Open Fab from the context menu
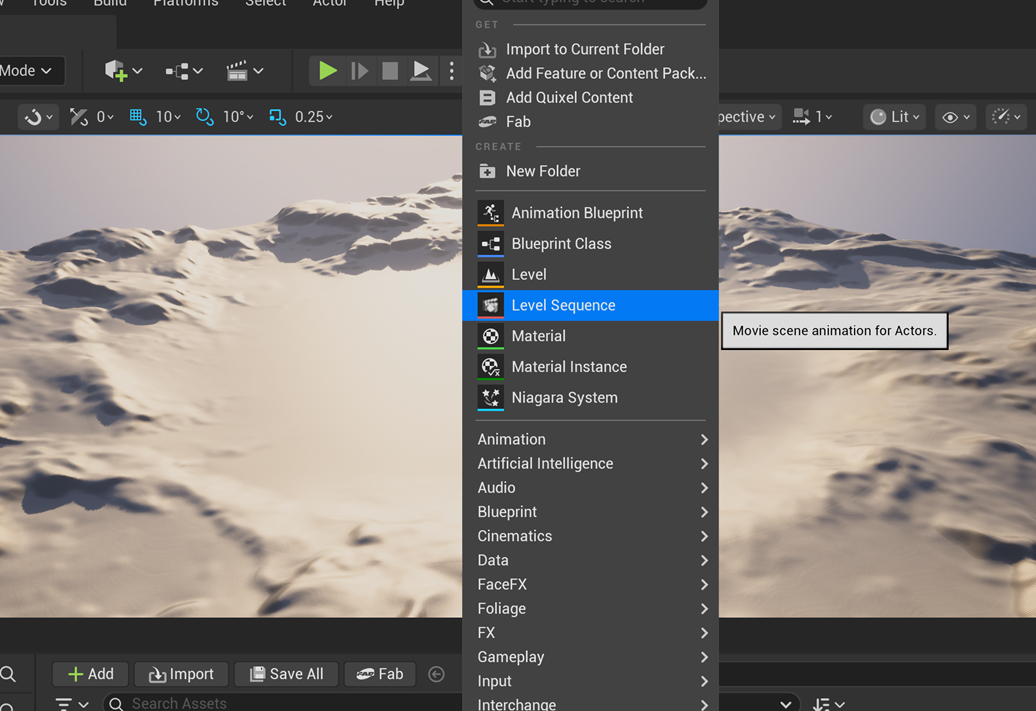Viewport: 1036px width, 711px height. click(591, 122)
